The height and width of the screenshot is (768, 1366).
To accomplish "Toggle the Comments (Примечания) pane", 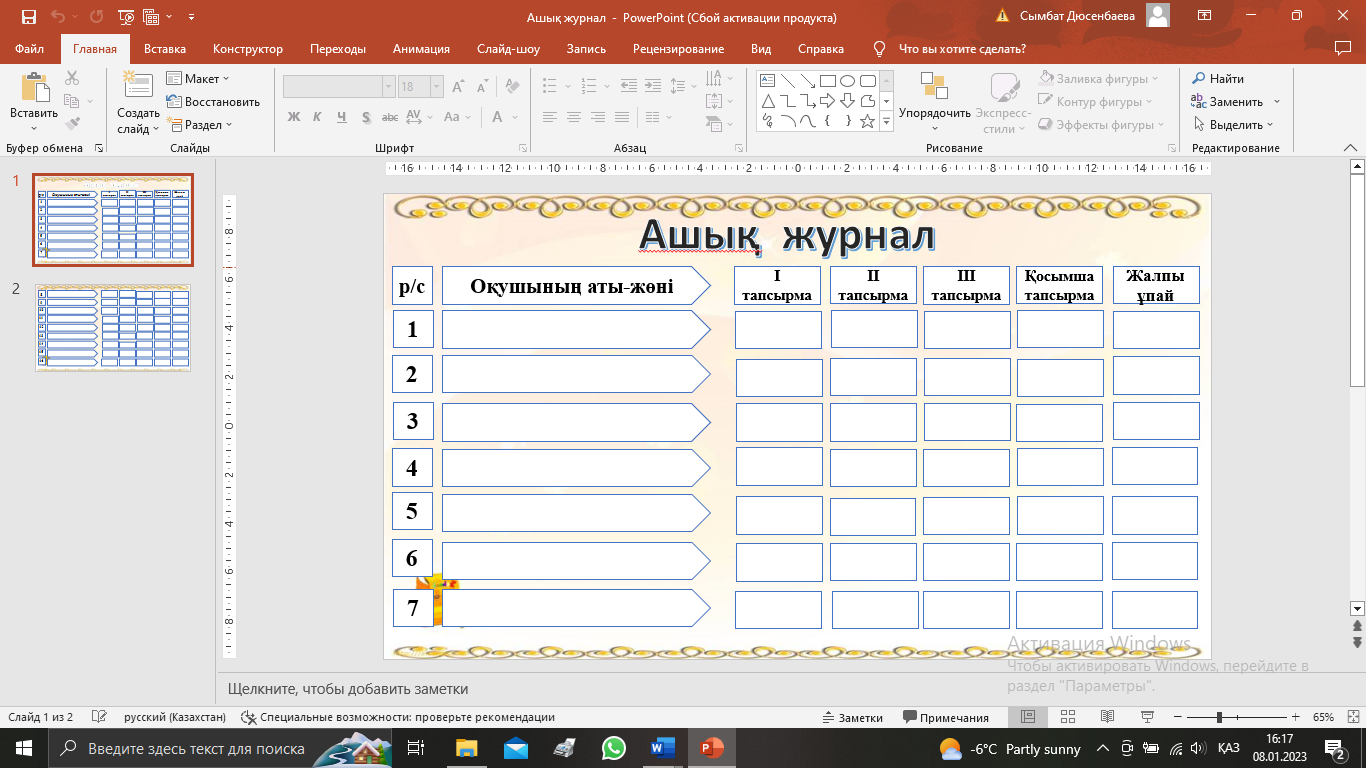I will [x=945, y=717].
